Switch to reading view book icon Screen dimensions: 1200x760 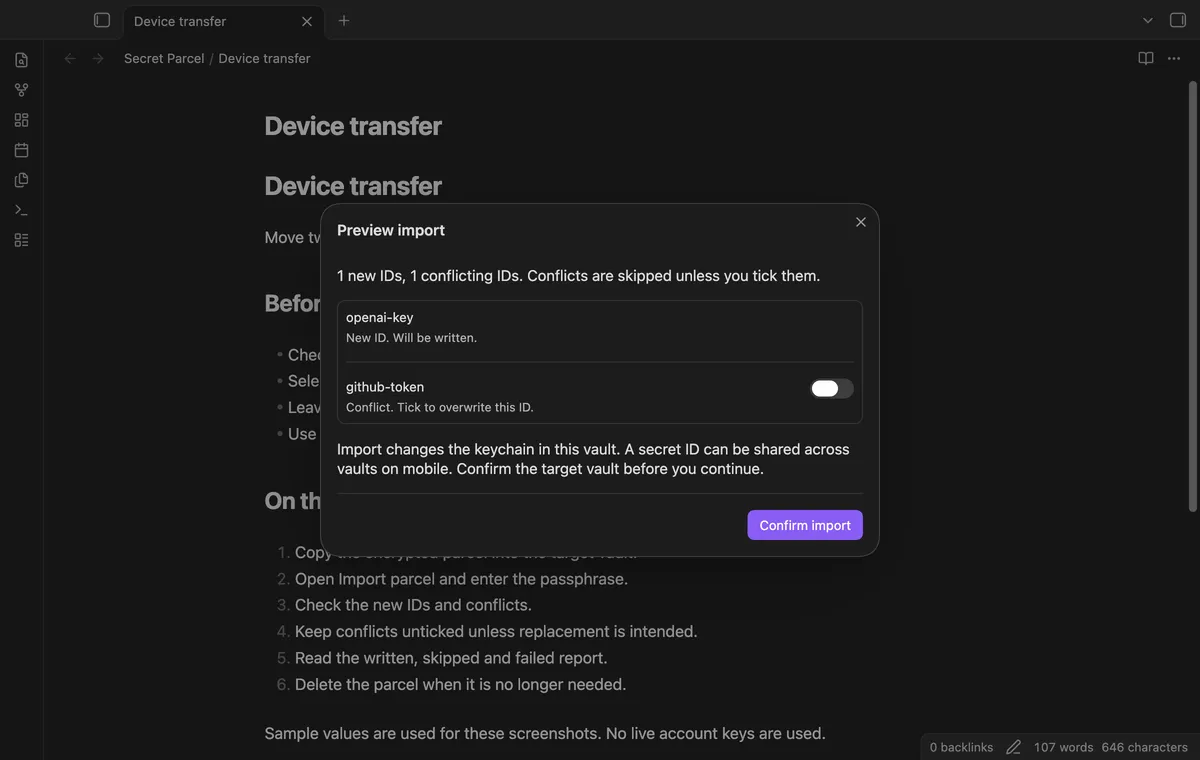pyautogui.click(x=1146, y=58)
